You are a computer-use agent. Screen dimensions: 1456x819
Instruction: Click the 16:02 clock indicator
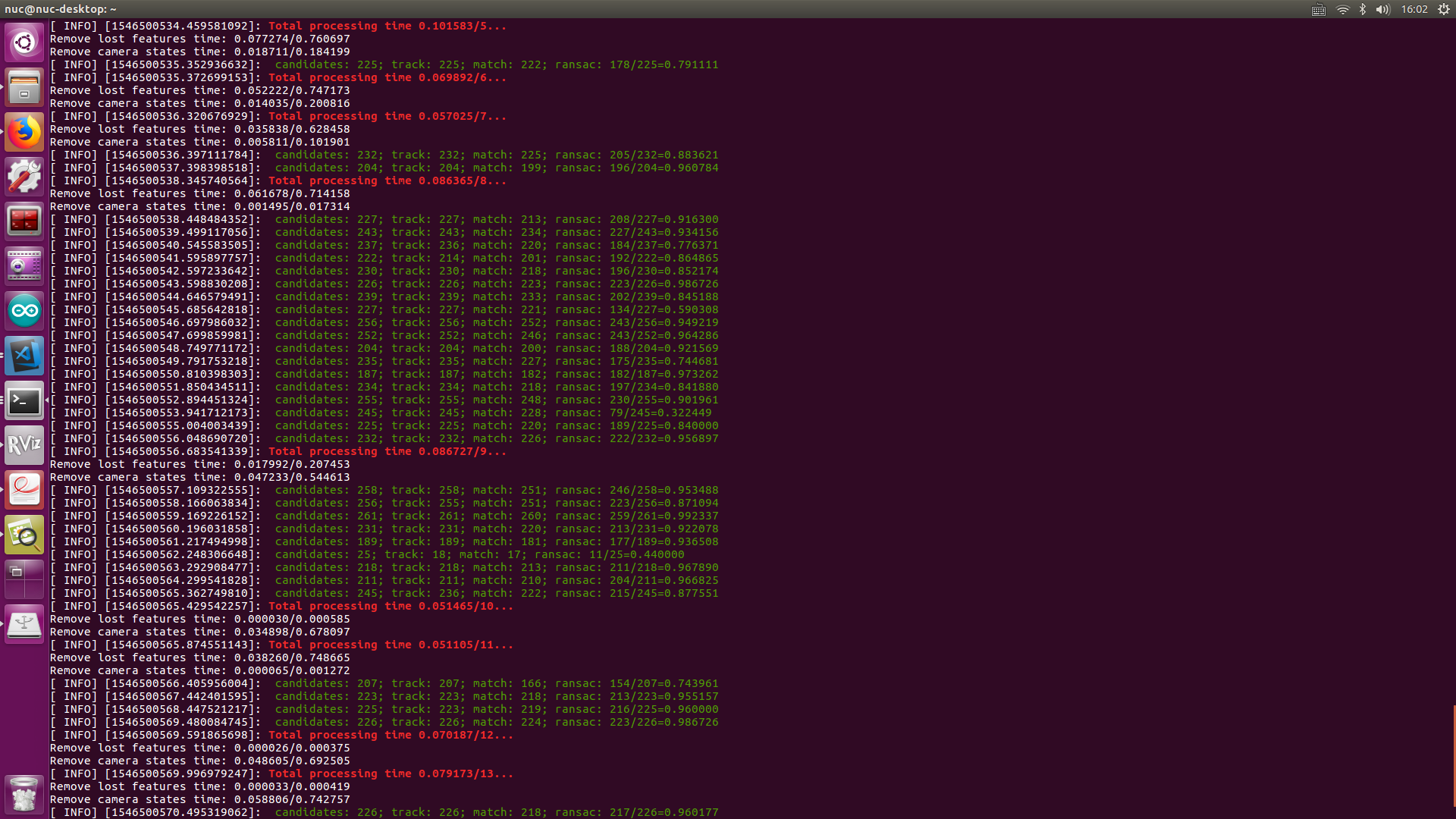coord(1414,10)
